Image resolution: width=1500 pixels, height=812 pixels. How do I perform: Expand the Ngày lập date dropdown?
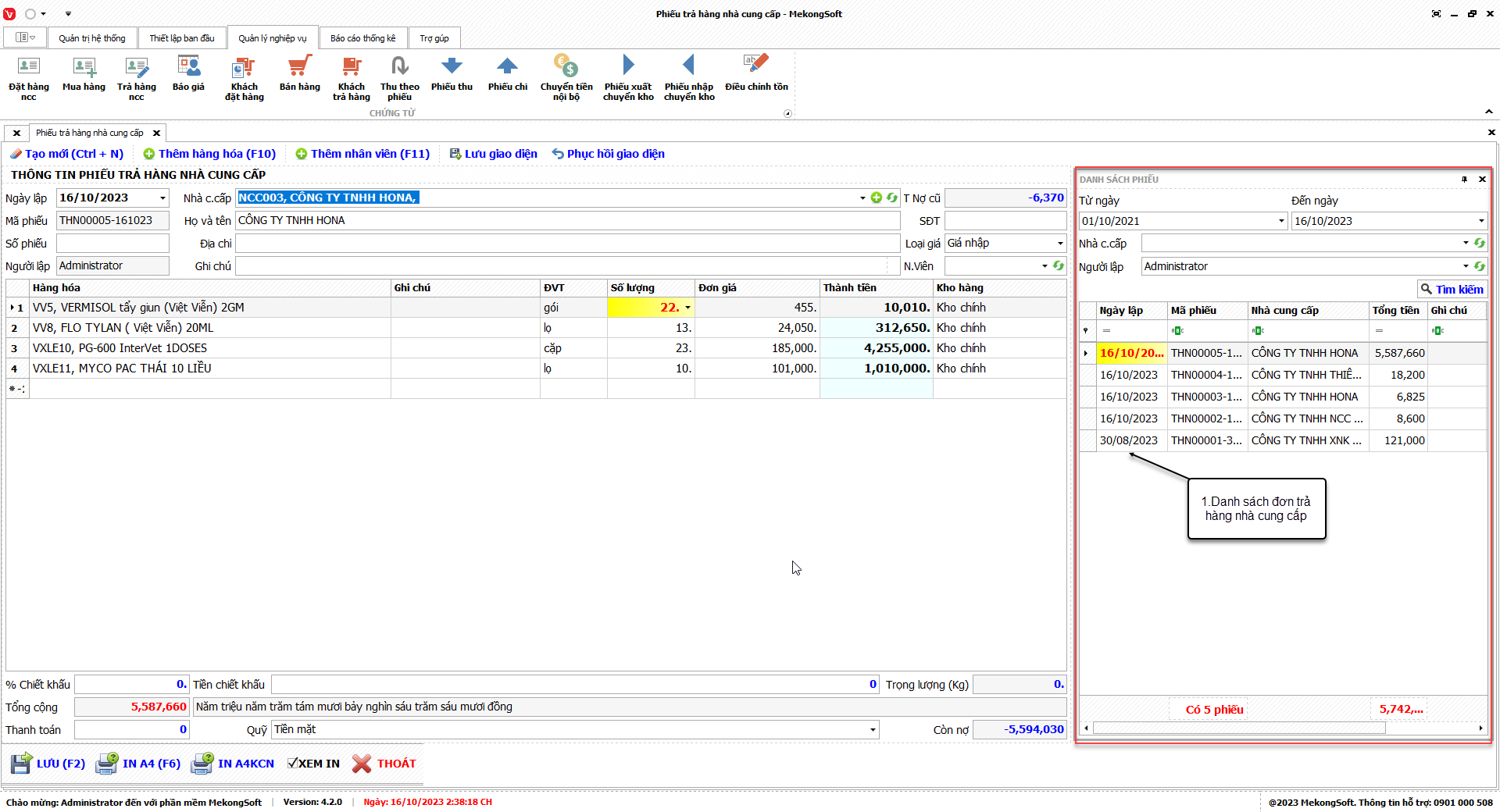pyautogui.click(x=162, y=198)
